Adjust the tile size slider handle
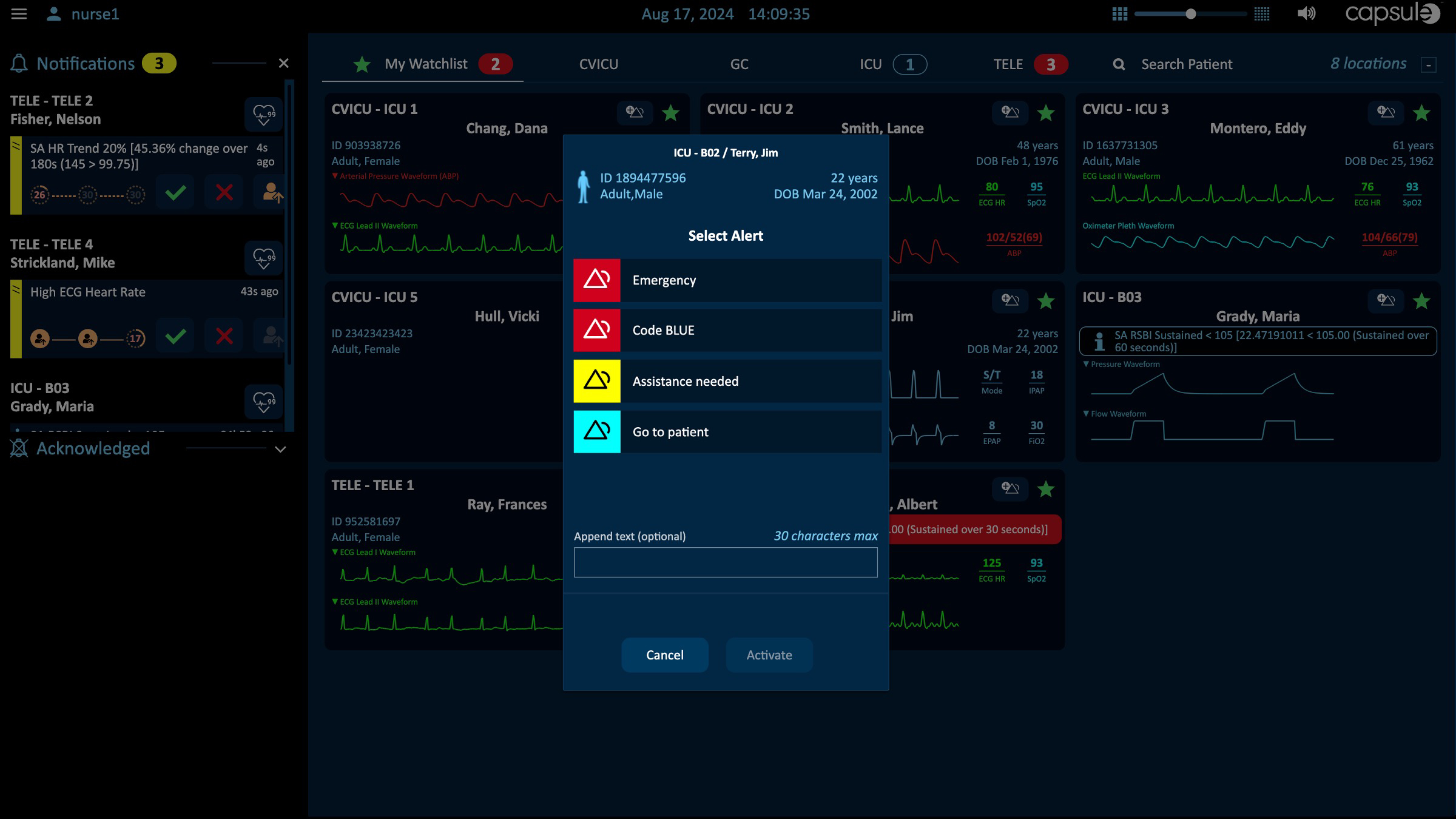 1191,14
